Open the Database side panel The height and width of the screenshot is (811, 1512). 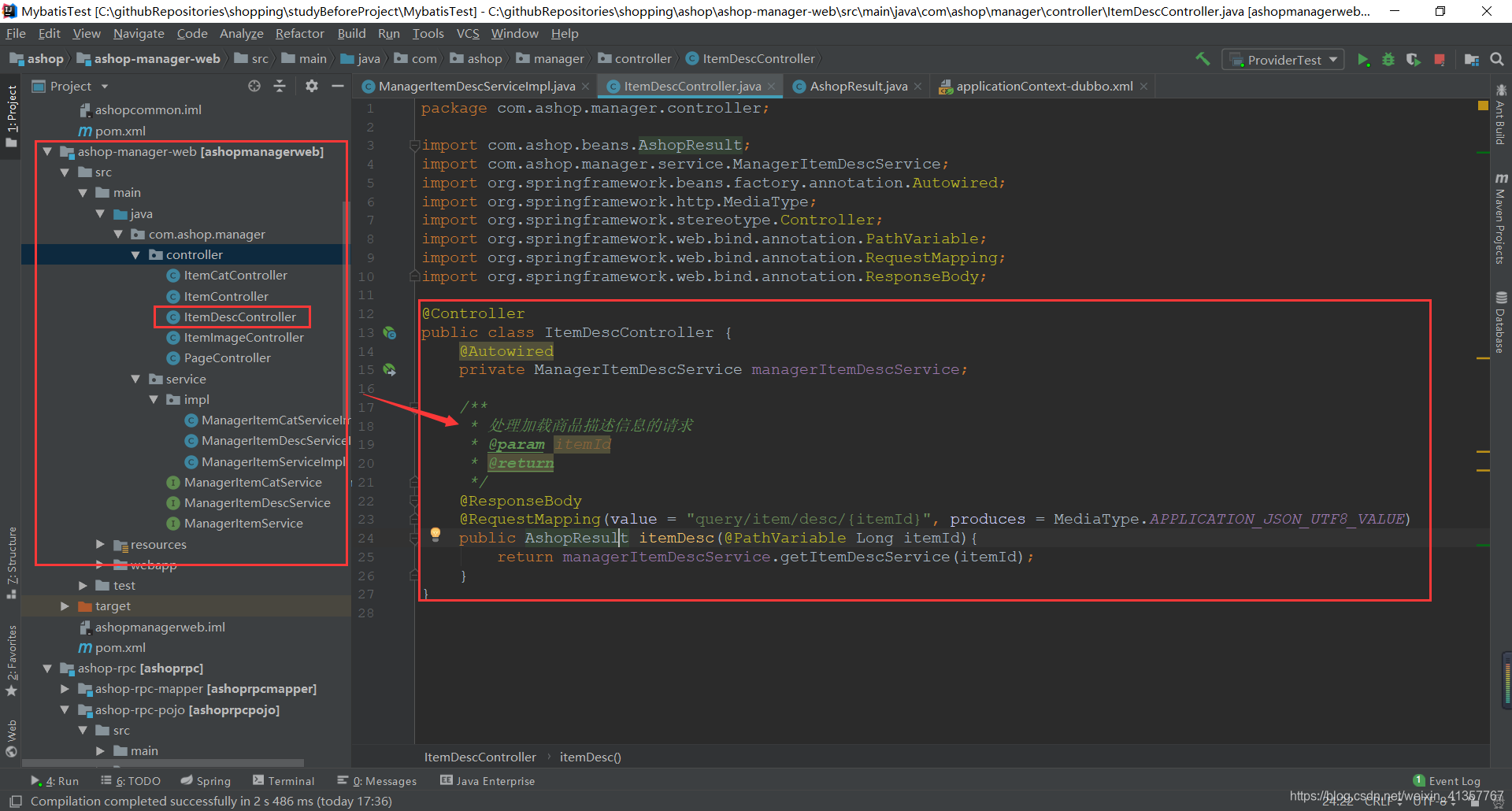pyautogui.click(x=1500, y=322)
